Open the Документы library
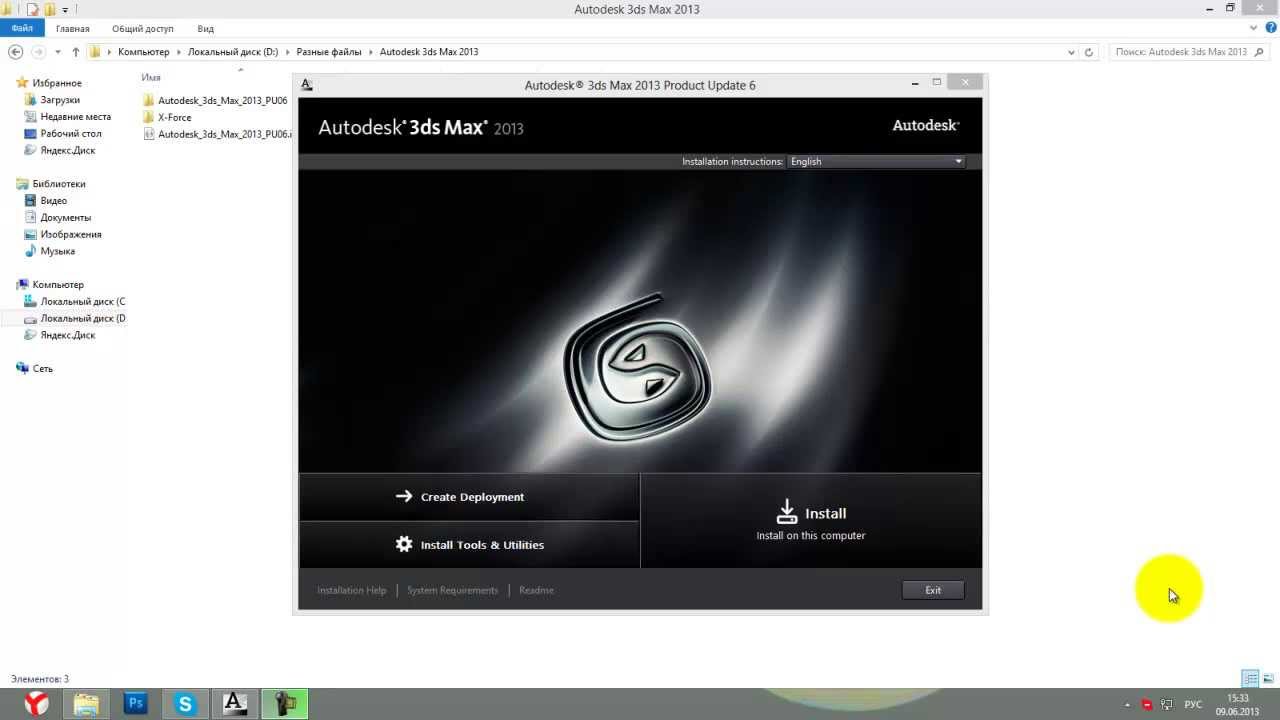Image resolution: width=1280 pixels, height=720 pixels. coord(65,218)
